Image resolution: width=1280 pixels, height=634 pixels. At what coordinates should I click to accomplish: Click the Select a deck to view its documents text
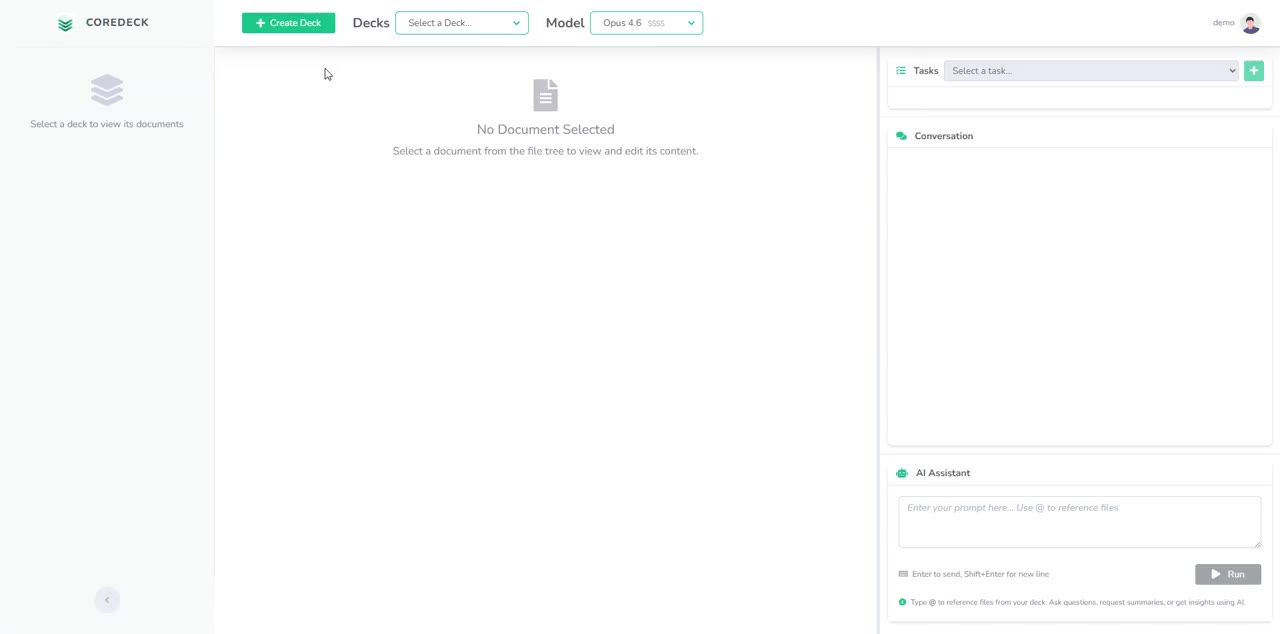pyautogui.click(x=107, y=124)
